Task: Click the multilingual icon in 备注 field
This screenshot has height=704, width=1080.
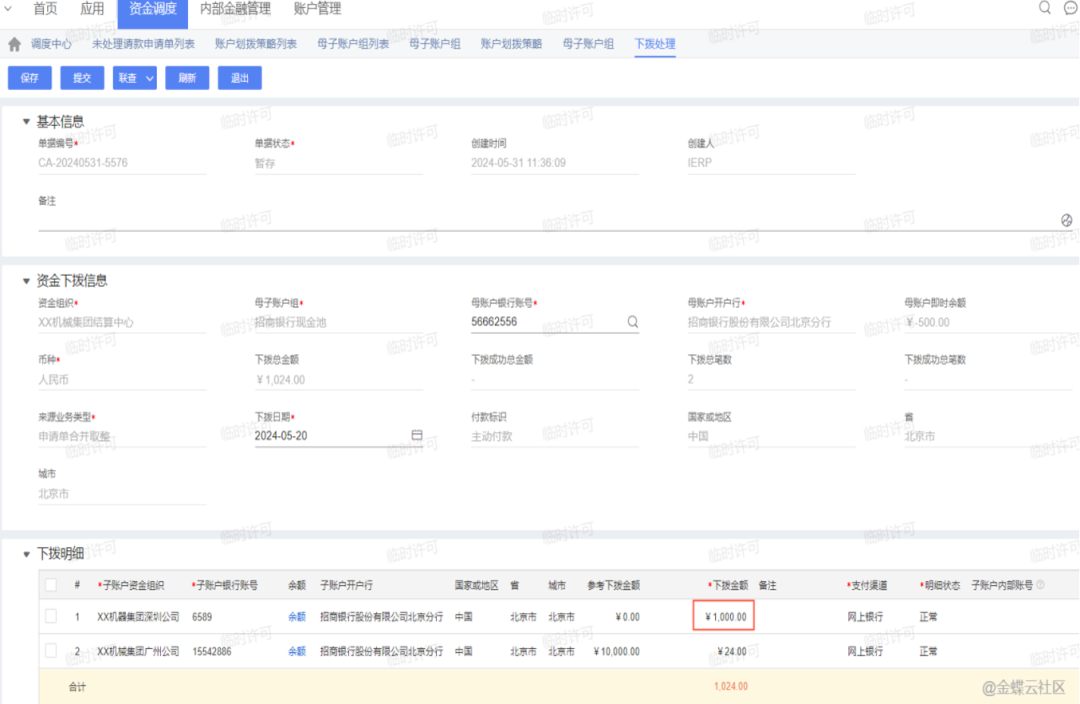Action: [1066, 220]
